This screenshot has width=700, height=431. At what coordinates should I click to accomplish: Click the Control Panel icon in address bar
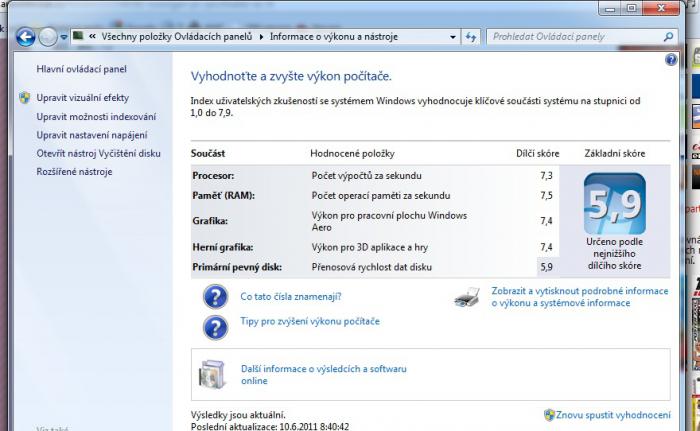tap(78, 37)
